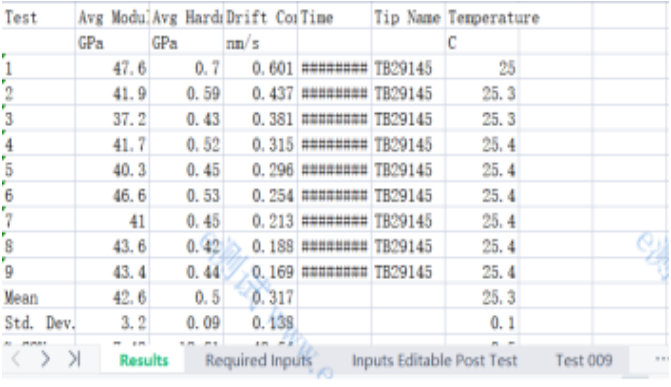This screenshot has width=671, height=387.
Task: Switch to the Test 009 tab
Action: 584,360
